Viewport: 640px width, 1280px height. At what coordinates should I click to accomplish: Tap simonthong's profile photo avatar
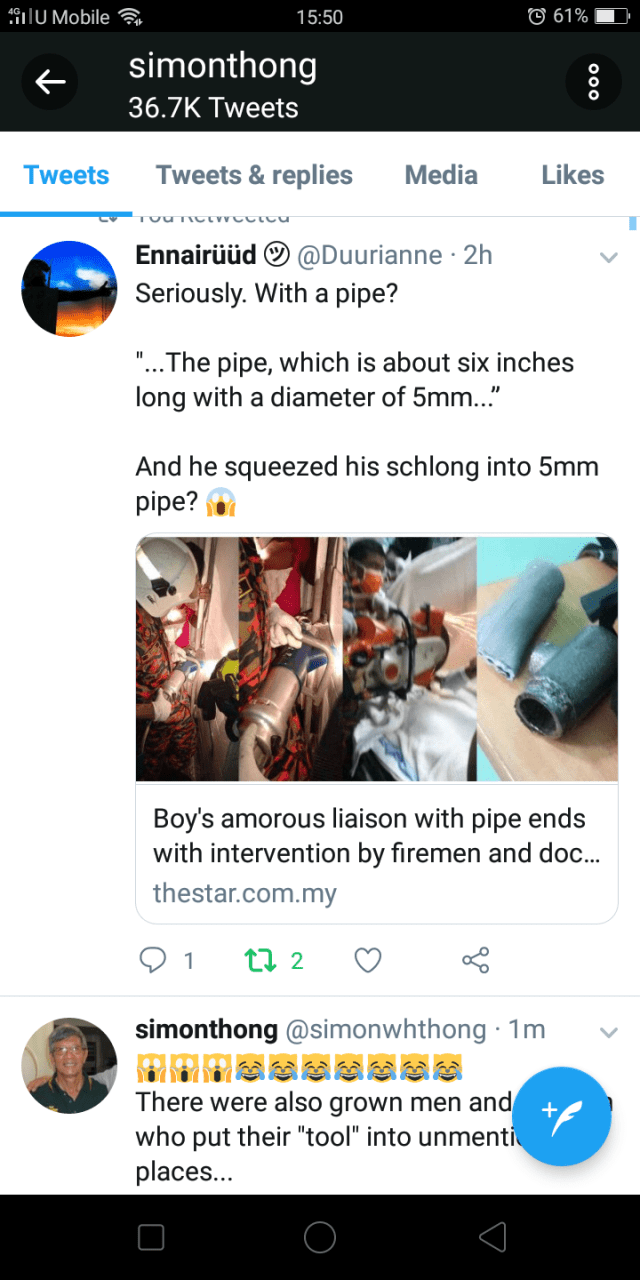(x=69, y=1065)
